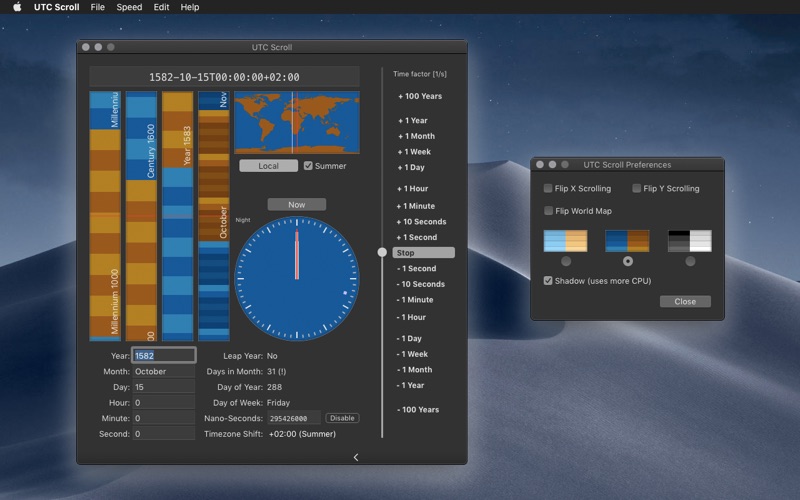
Task: Select the dark blue-orange color scheme radio
Action: click(628, 261)
